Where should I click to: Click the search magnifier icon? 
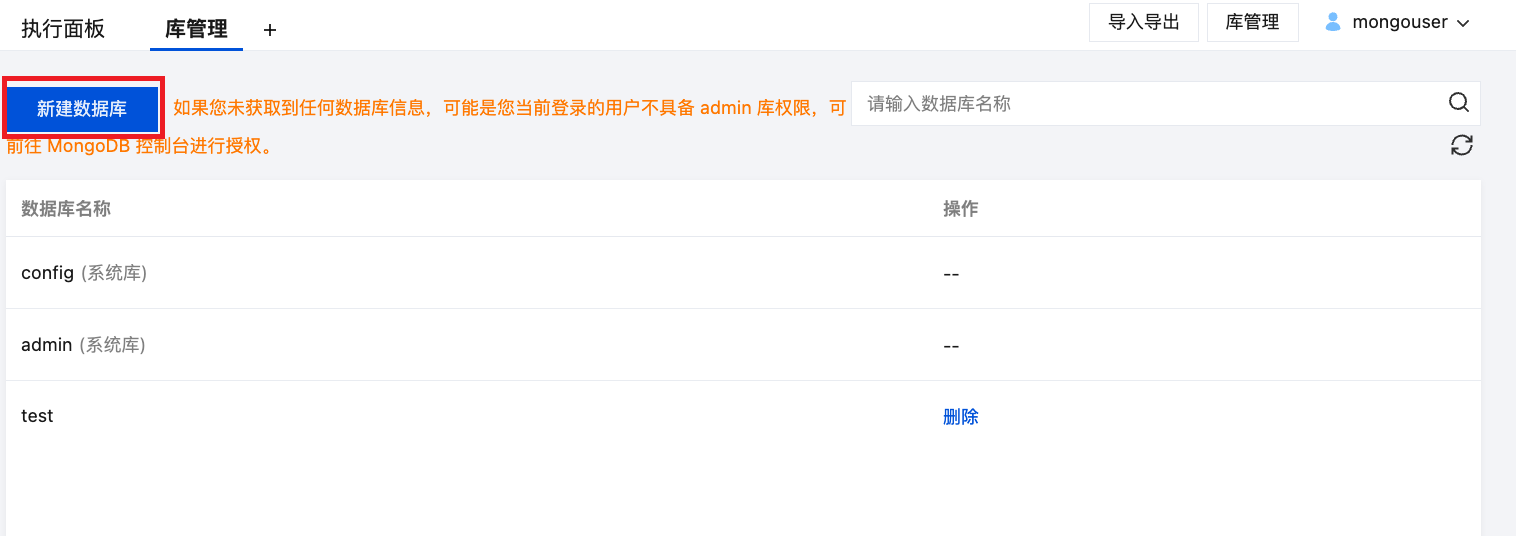pos(1459,102)
